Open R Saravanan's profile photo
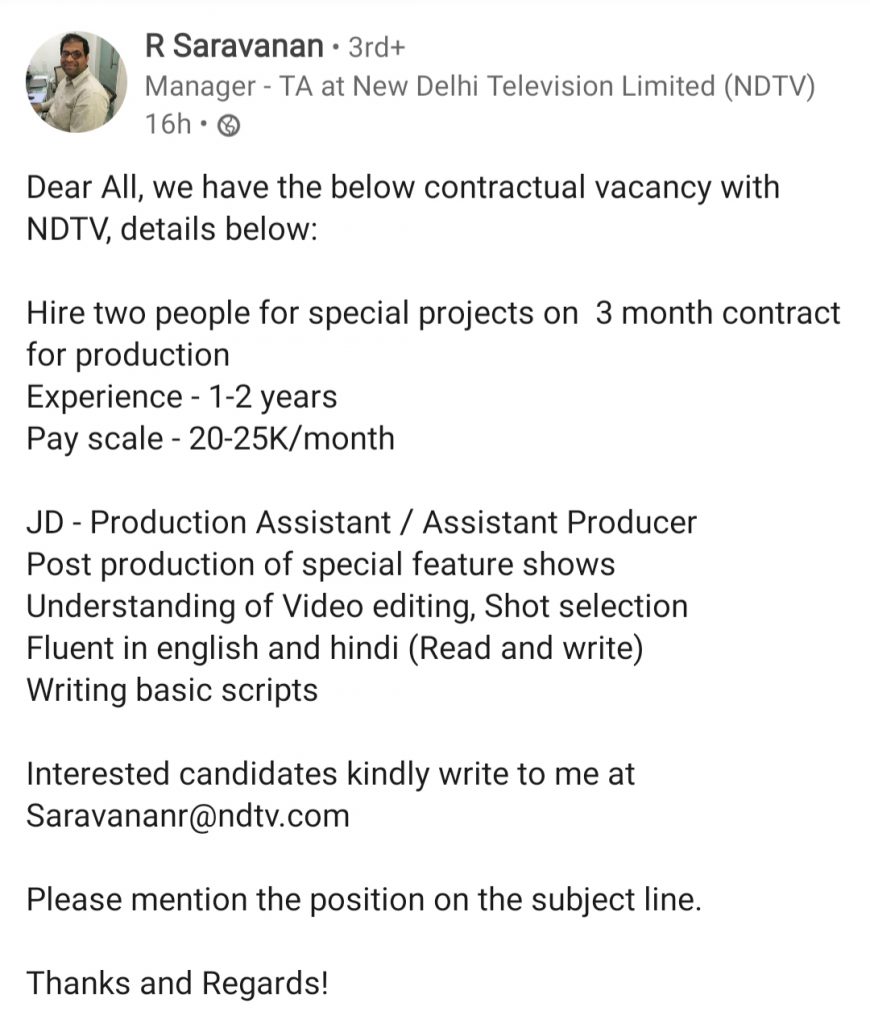Image resolution: width=870 pixels, height=1024 pixels. click(76, 82)
